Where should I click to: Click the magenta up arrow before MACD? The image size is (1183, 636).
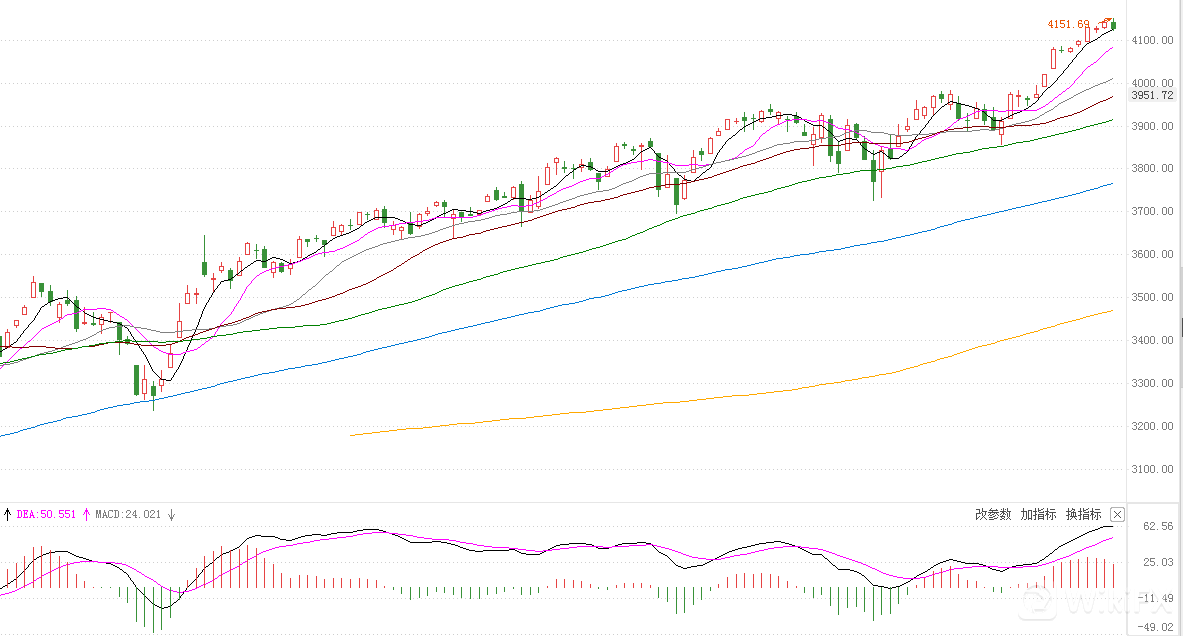(x=87, y=515)
